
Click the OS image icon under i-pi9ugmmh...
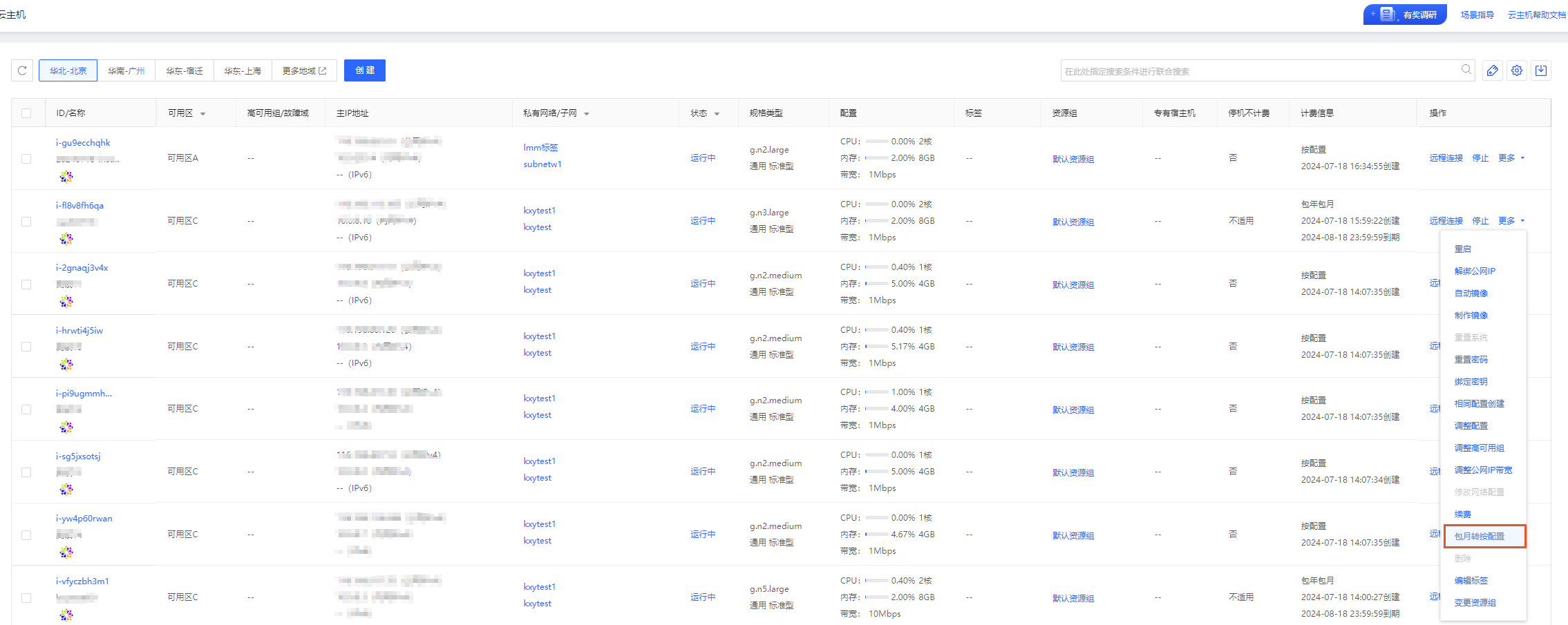click(x=66, y=427)
